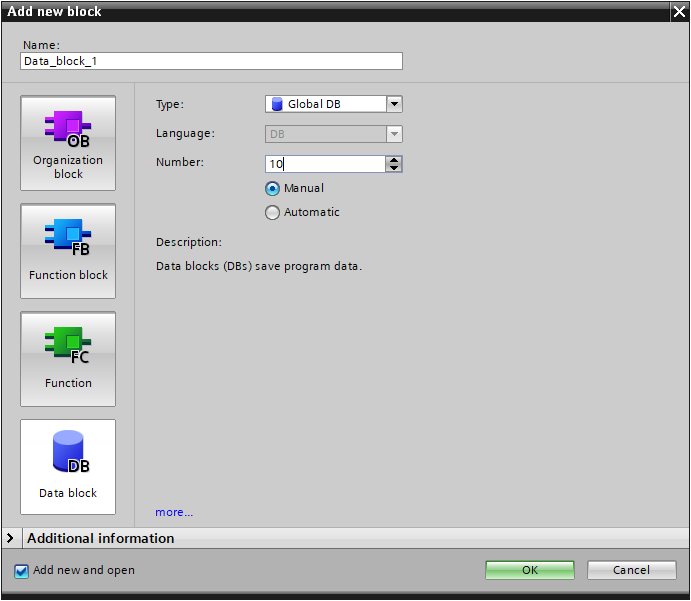The width and height of the screenshot is (691, 601).
Task: Open the Type dropdown arrow
Action: coord(394,104)
